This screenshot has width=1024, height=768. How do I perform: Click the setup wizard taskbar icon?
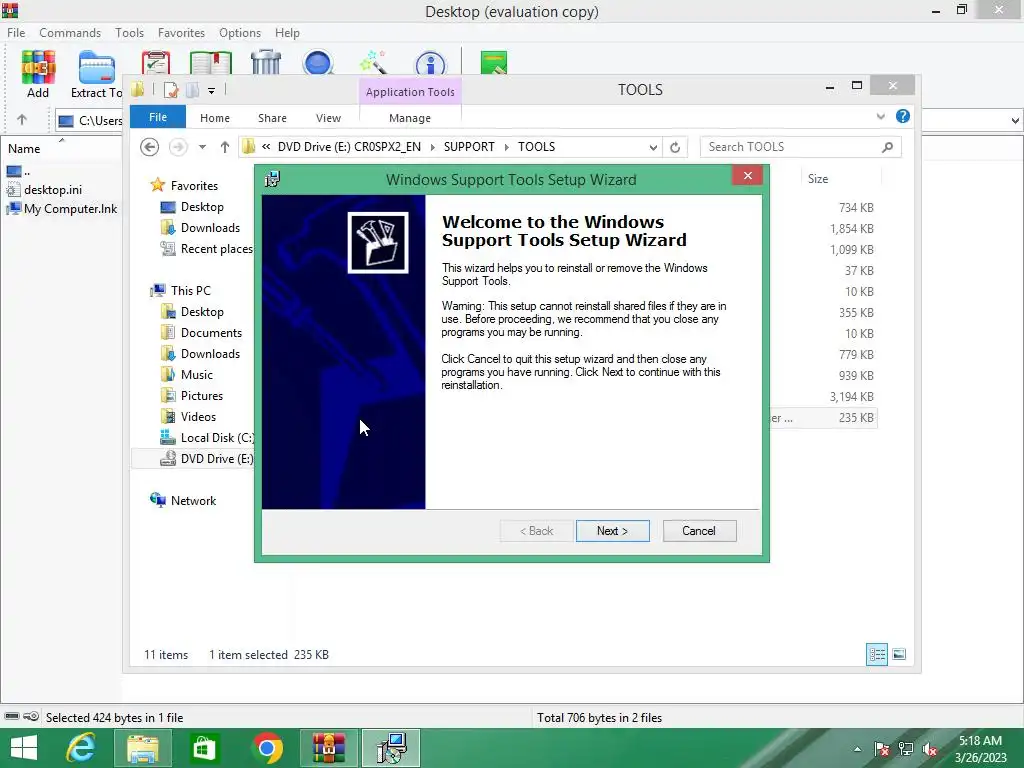pyautogui.click(x=391, y=748)
